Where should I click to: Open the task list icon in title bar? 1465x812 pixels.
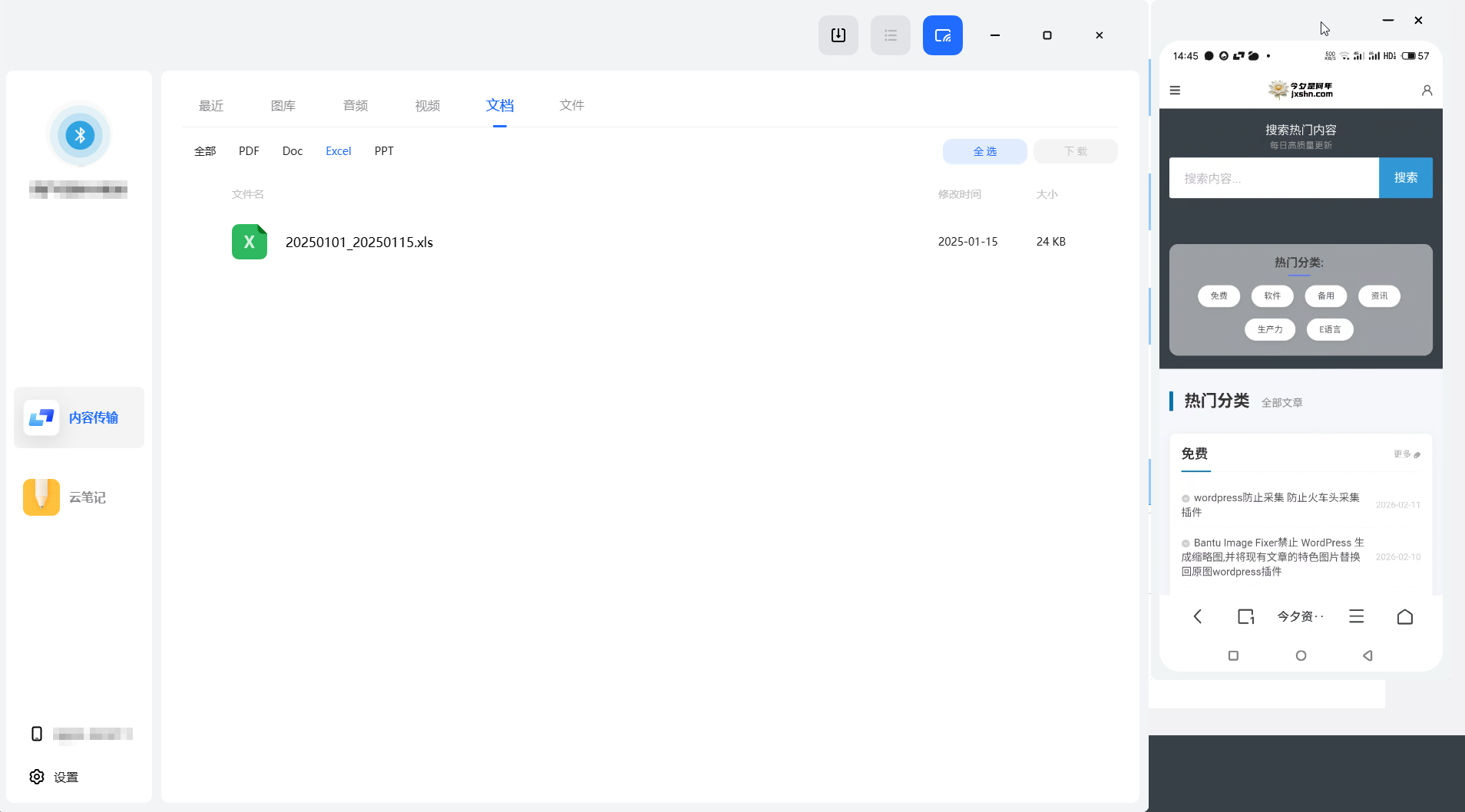coord(890,35)
